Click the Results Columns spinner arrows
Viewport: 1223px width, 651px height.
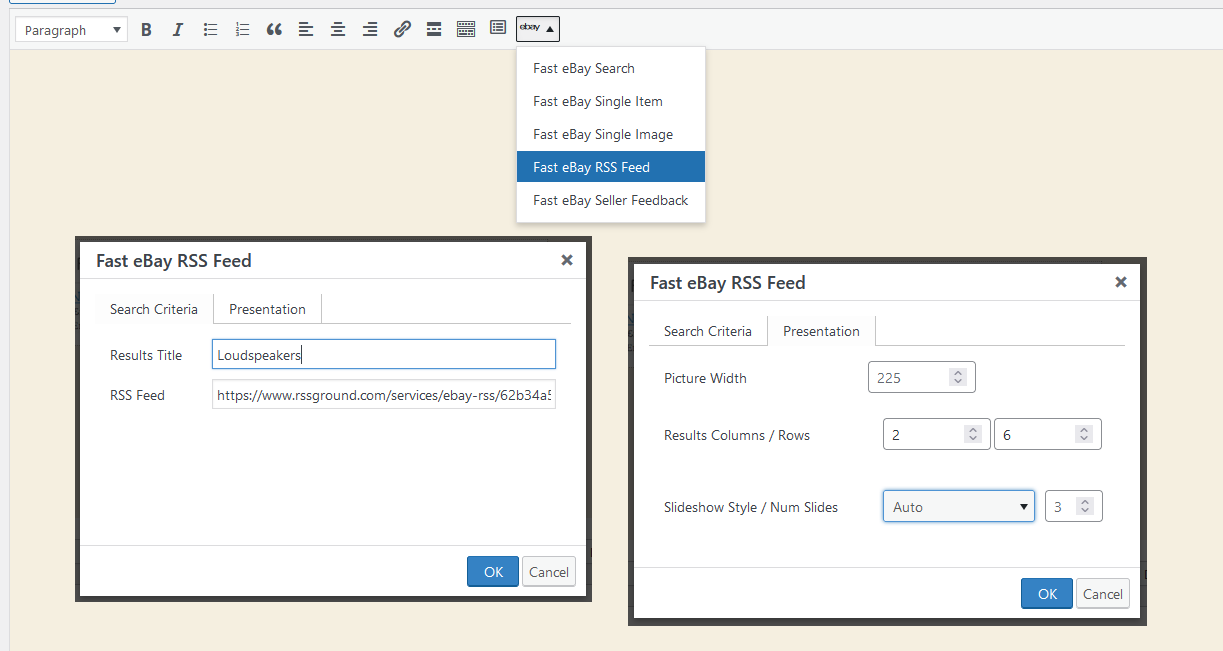point(973,435)
